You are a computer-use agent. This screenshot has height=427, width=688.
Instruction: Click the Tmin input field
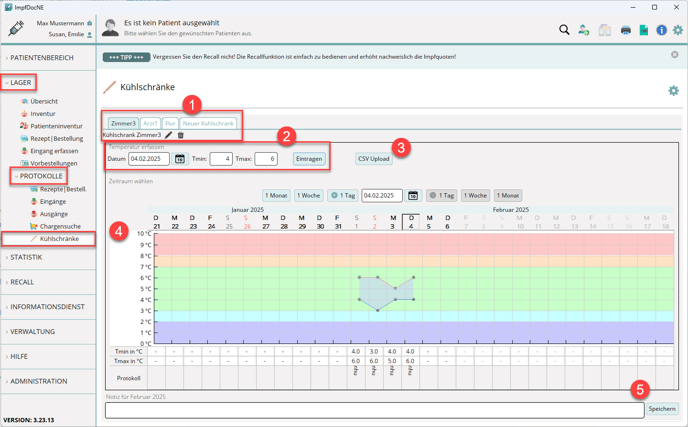point(221,159)
